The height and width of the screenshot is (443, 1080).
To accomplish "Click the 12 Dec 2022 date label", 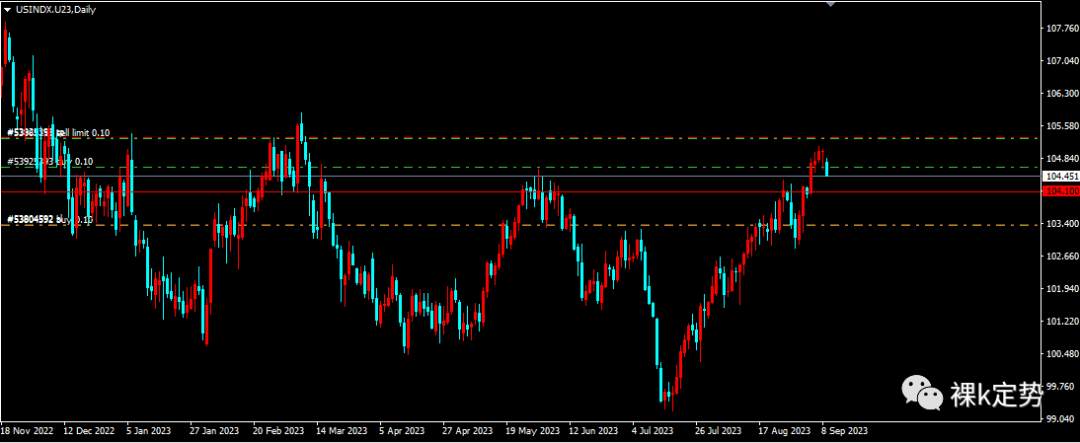I will [x=90, y=431].
